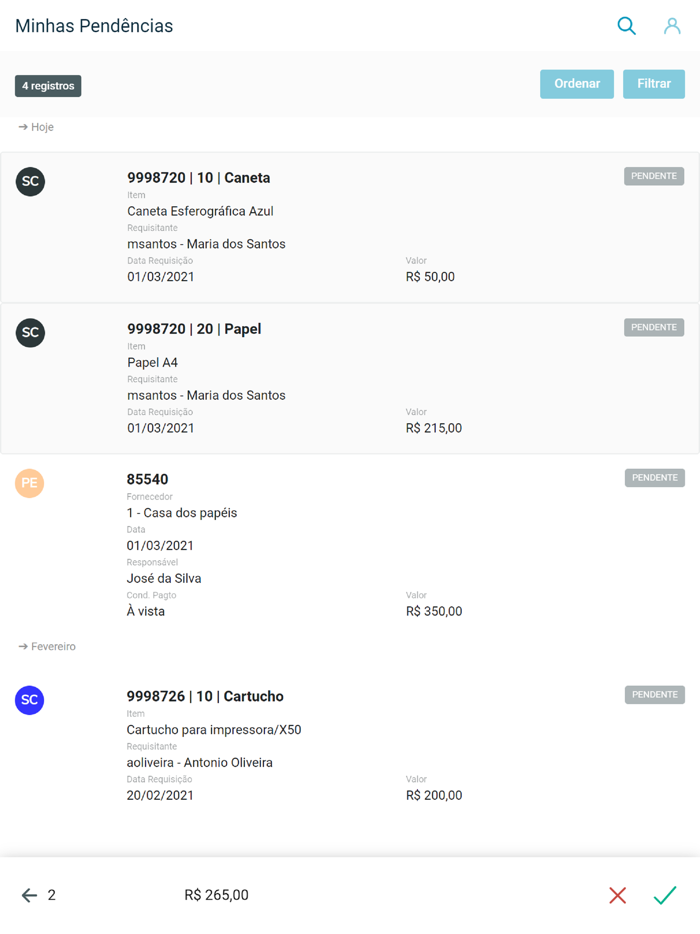
Task: Reject selected items with the red X
Action: point(618,895)
